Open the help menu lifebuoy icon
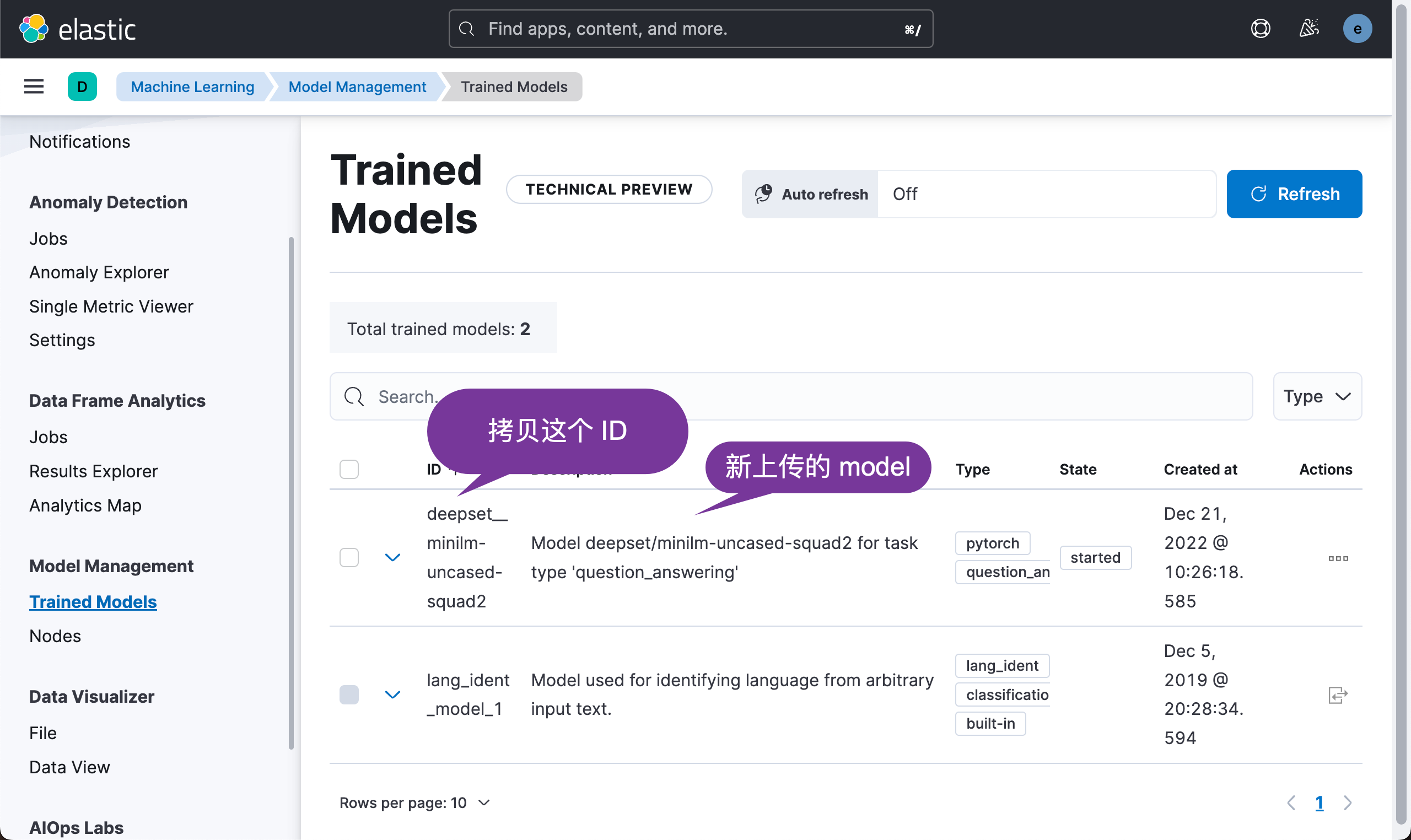The height and width of the screenshot is (840, 1411). point(1261,28)
